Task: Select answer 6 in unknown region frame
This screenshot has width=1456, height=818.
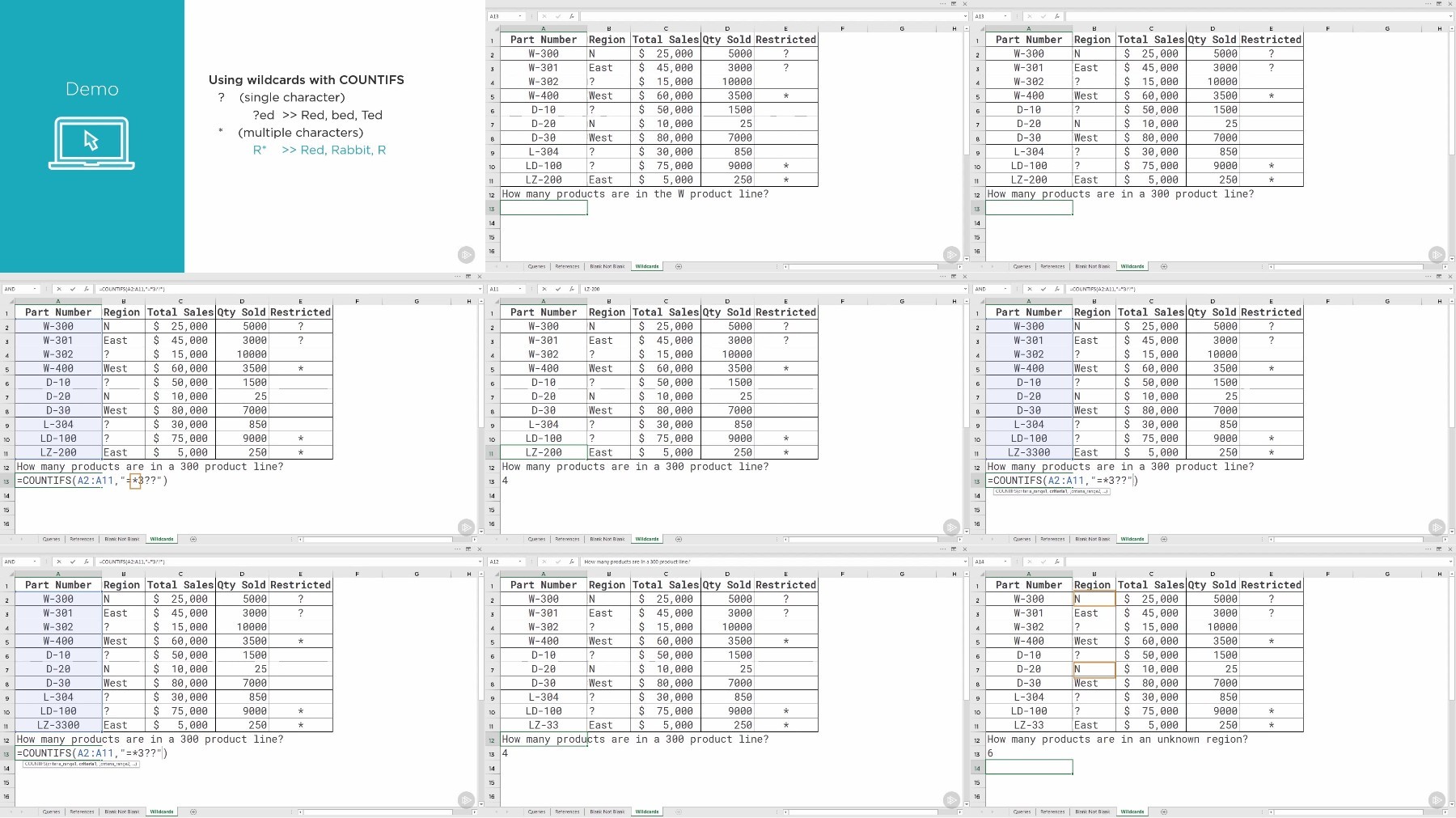Action: (1029, 753)
